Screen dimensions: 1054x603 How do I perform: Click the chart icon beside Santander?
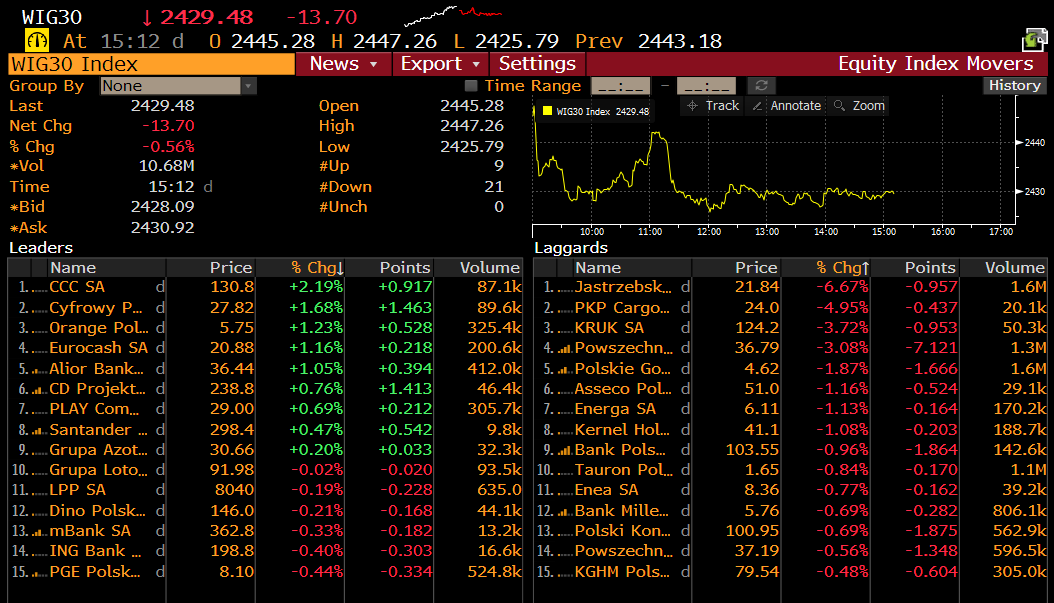pos(40,430)
